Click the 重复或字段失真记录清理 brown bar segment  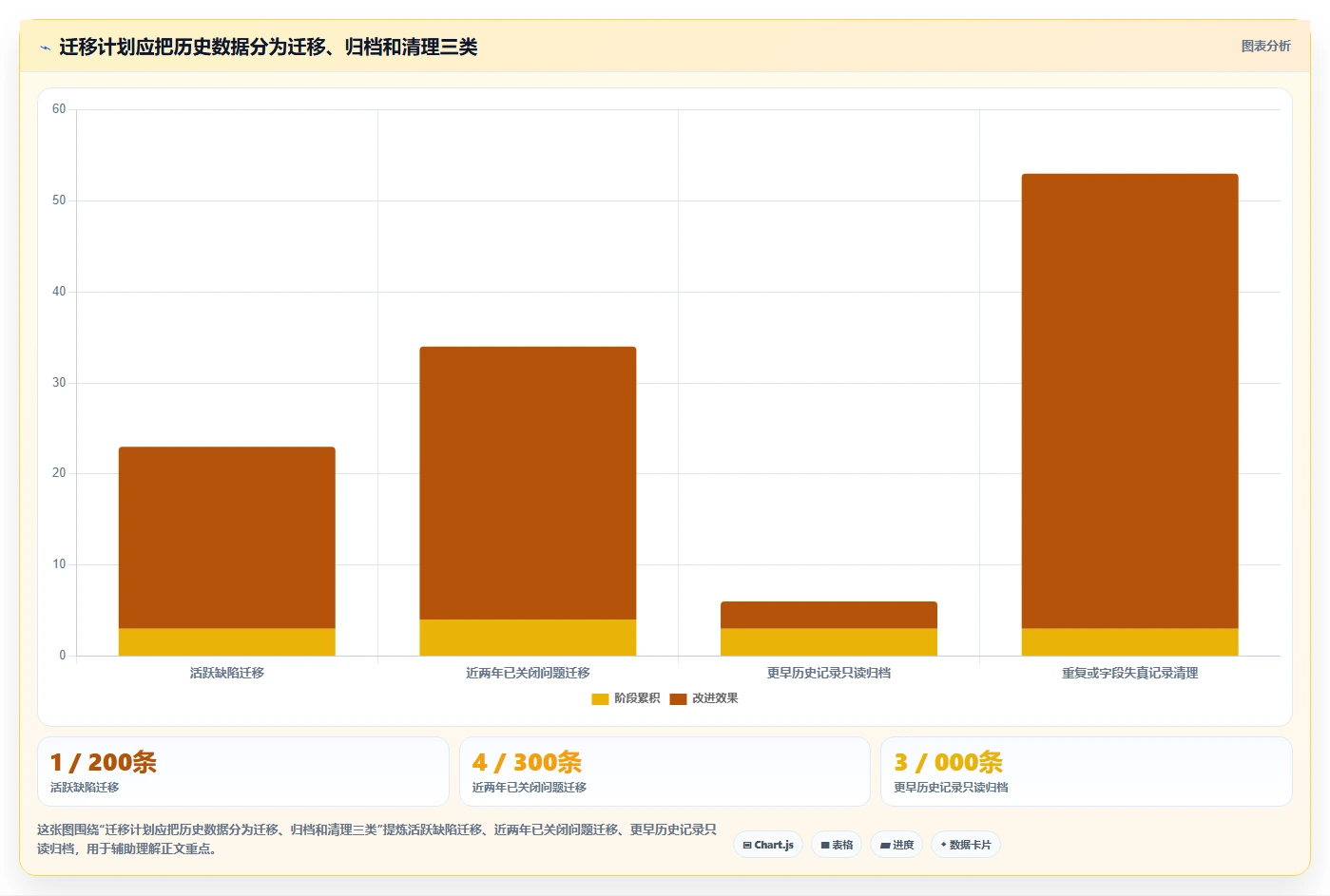pos(1129,401)
